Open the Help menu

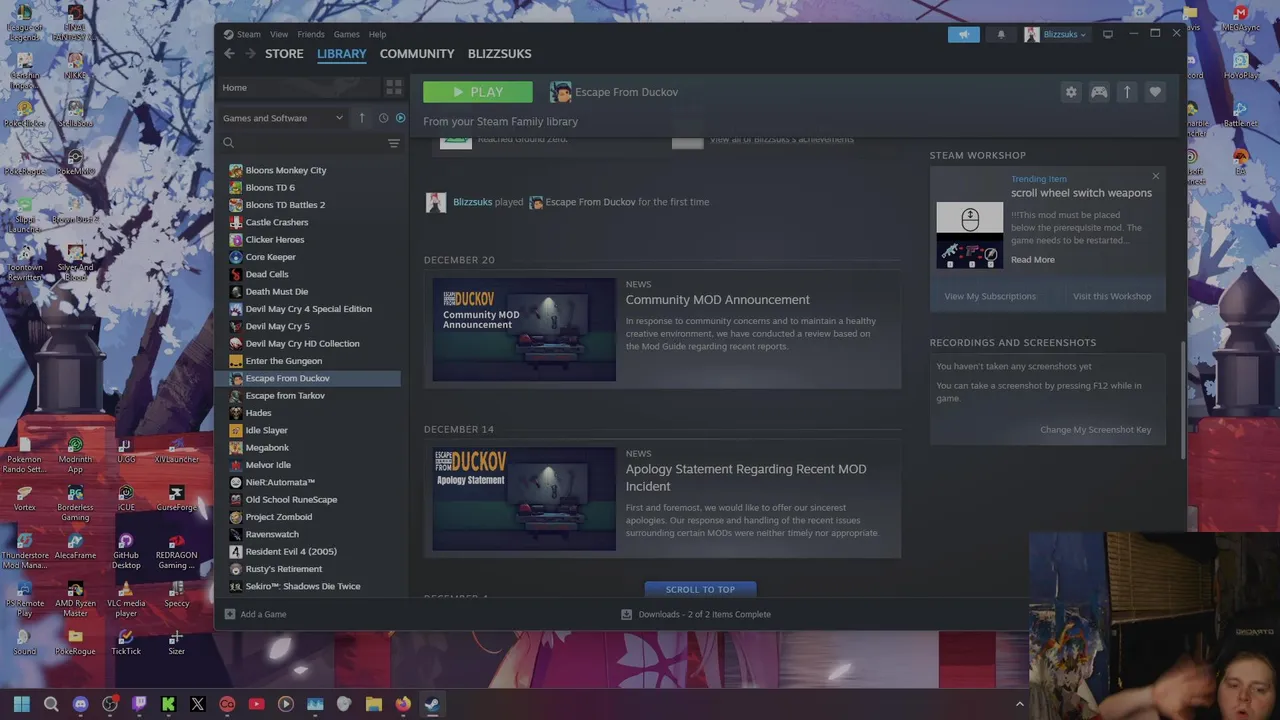[x=377, y=34]
